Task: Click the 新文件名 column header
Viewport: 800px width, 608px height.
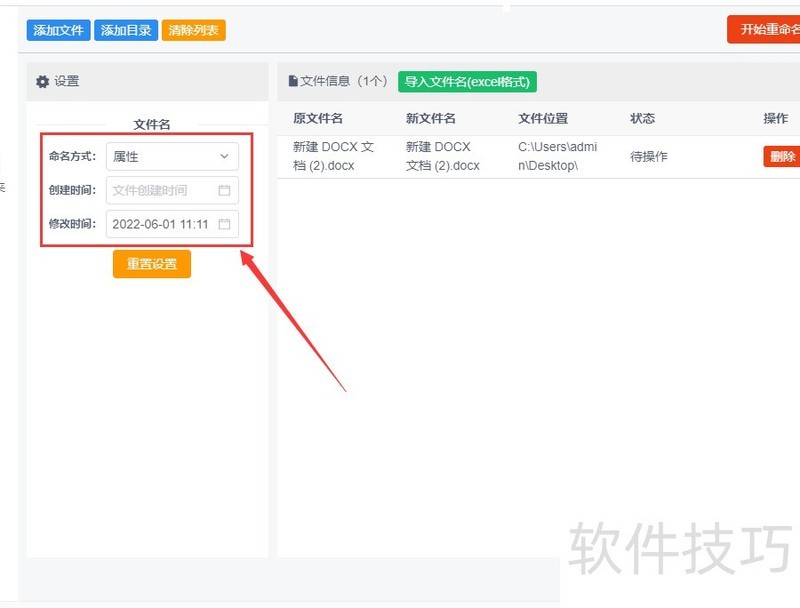Action: [431, 118]
